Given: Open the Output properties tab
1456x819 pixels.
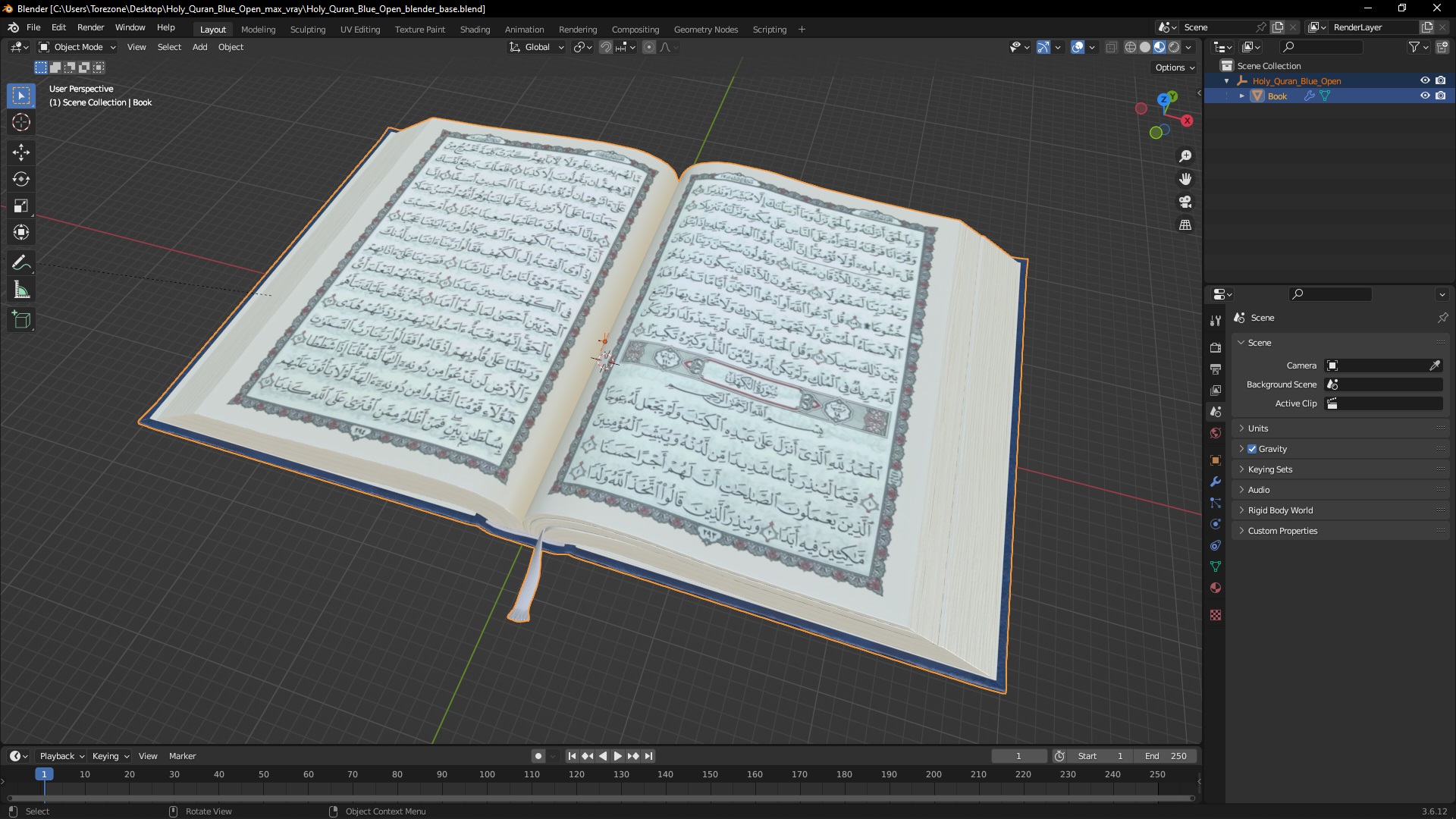Looking at the screenshot, I should (x=1216, y=369).
